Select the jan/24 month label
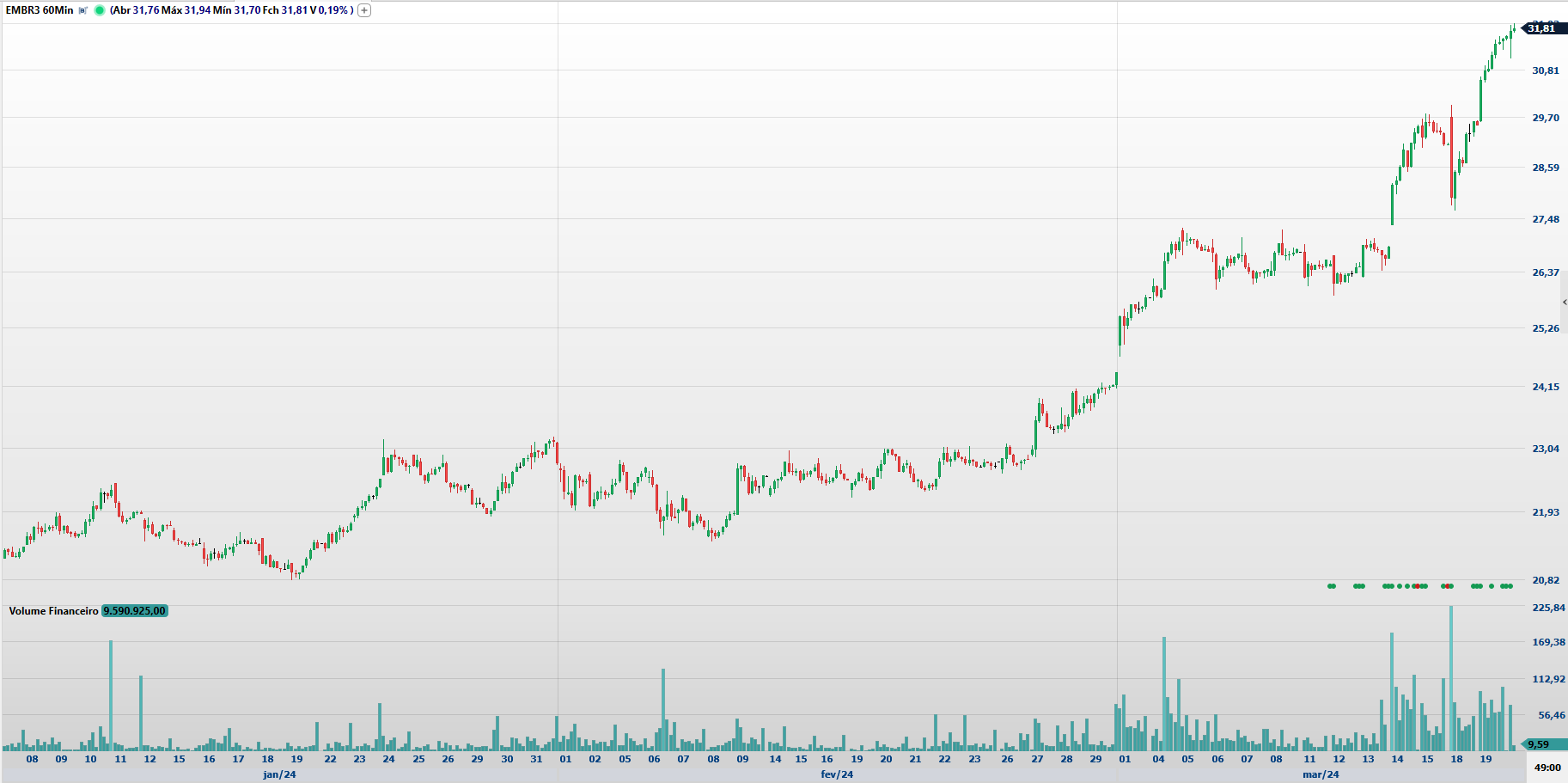The height and width of the screenshot is (783, 1568). pyautogui.click(x=279, y=774)
